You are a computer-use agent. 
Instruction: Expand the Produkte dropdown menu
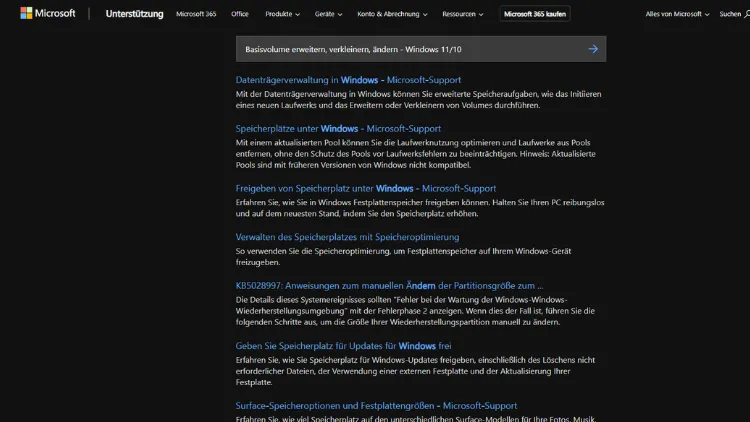pos(282,14)
